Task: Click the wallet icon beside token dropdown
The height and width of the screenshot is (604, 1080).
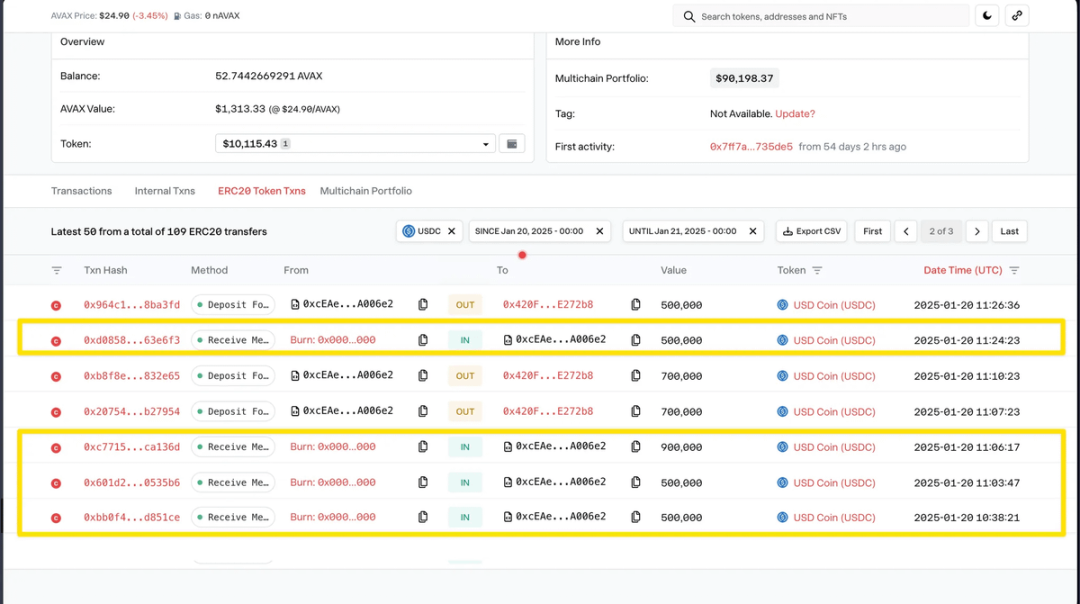Action: tap(511, 144)
